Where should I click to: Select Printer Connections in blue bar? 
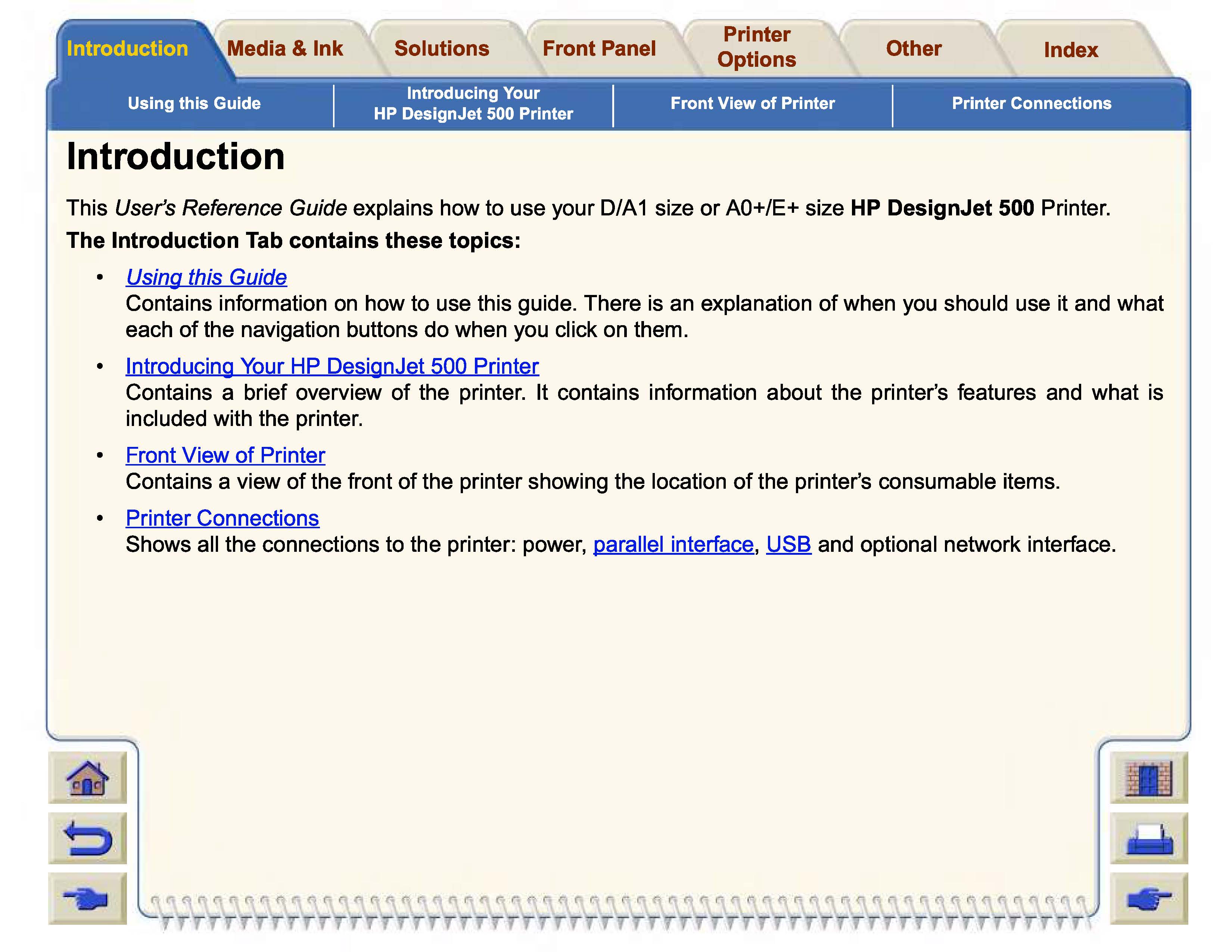pos(1031,104)
